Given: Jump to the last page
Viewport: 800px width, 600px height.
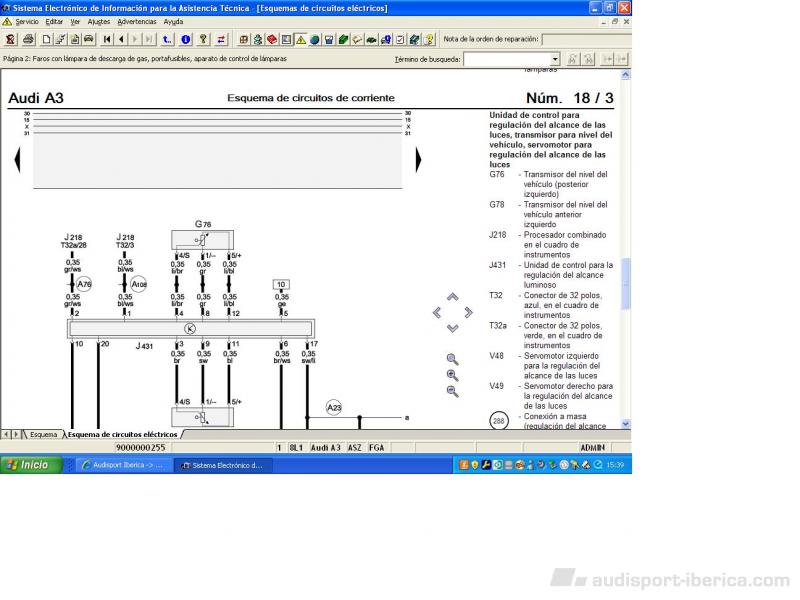Looking at the screenshot, I should point(149,39).
